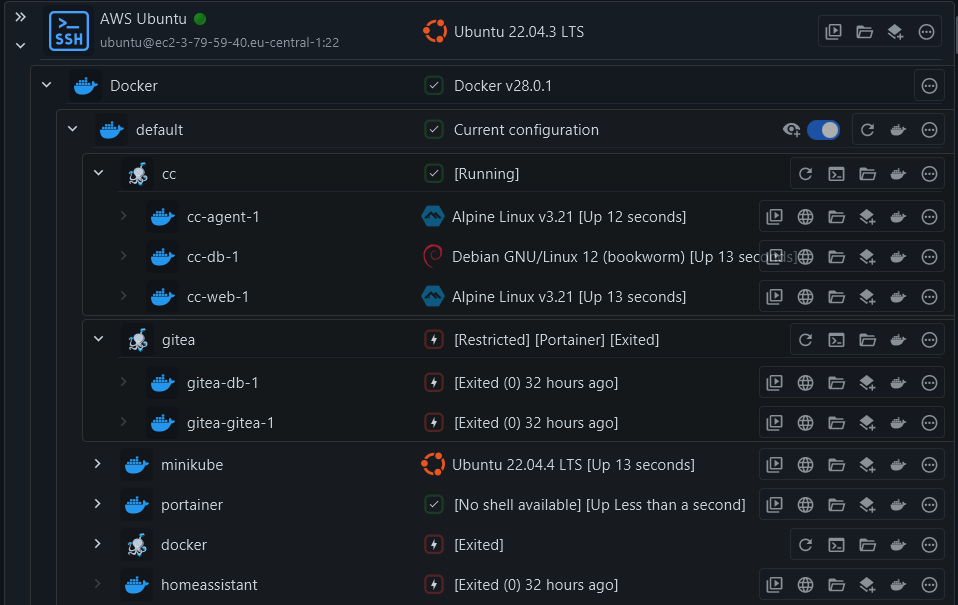Collapse the gitea compose project
Screen dimensions: 958x605
[98, 339]
